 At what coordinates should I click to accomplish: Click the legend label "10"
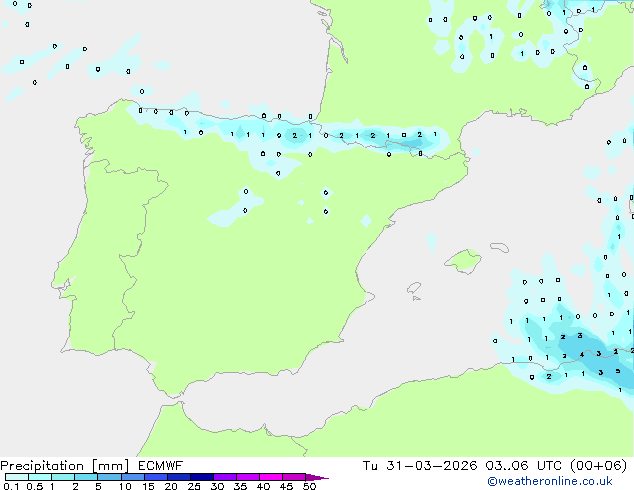(125, 486)
